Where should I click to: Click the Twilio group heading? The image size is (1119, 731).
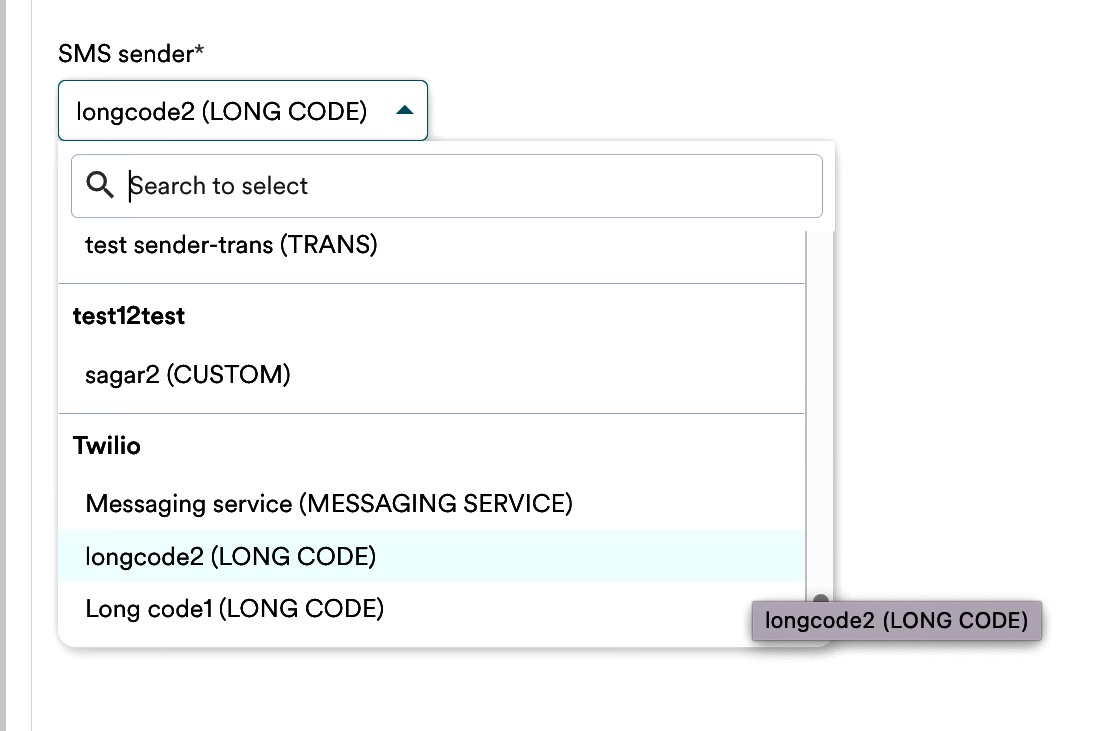coord(107,446)
